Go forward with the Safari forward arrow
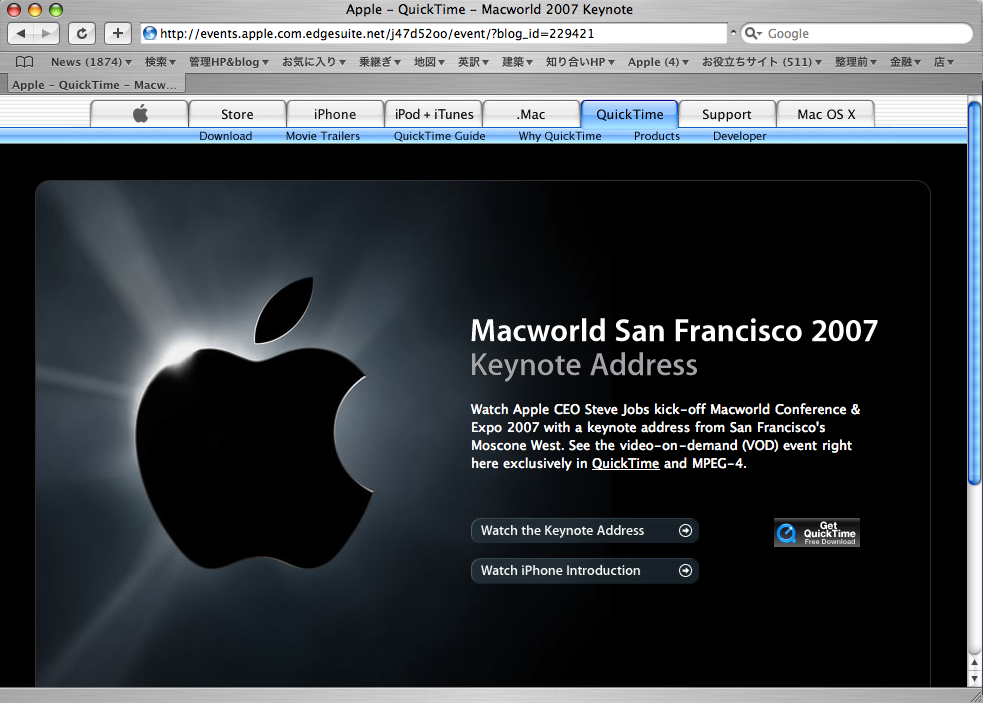The image size is (983, 703). [x=46, y=33]
